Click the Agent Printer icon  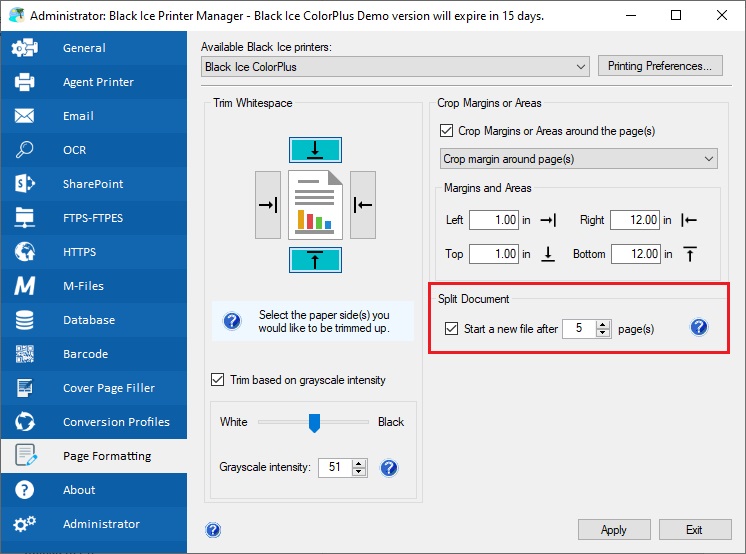[x=24, y=82]
